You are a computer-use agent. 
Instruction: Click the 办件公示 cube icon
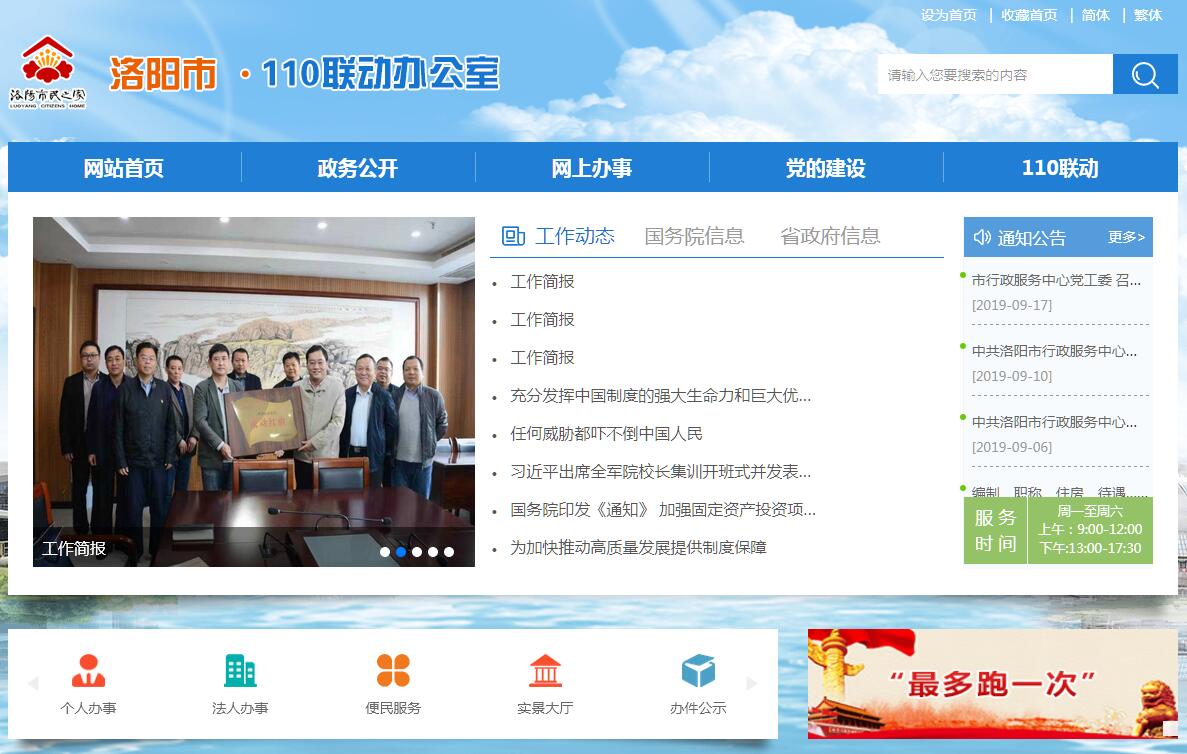pyautogui.click(x=698, y=671)
